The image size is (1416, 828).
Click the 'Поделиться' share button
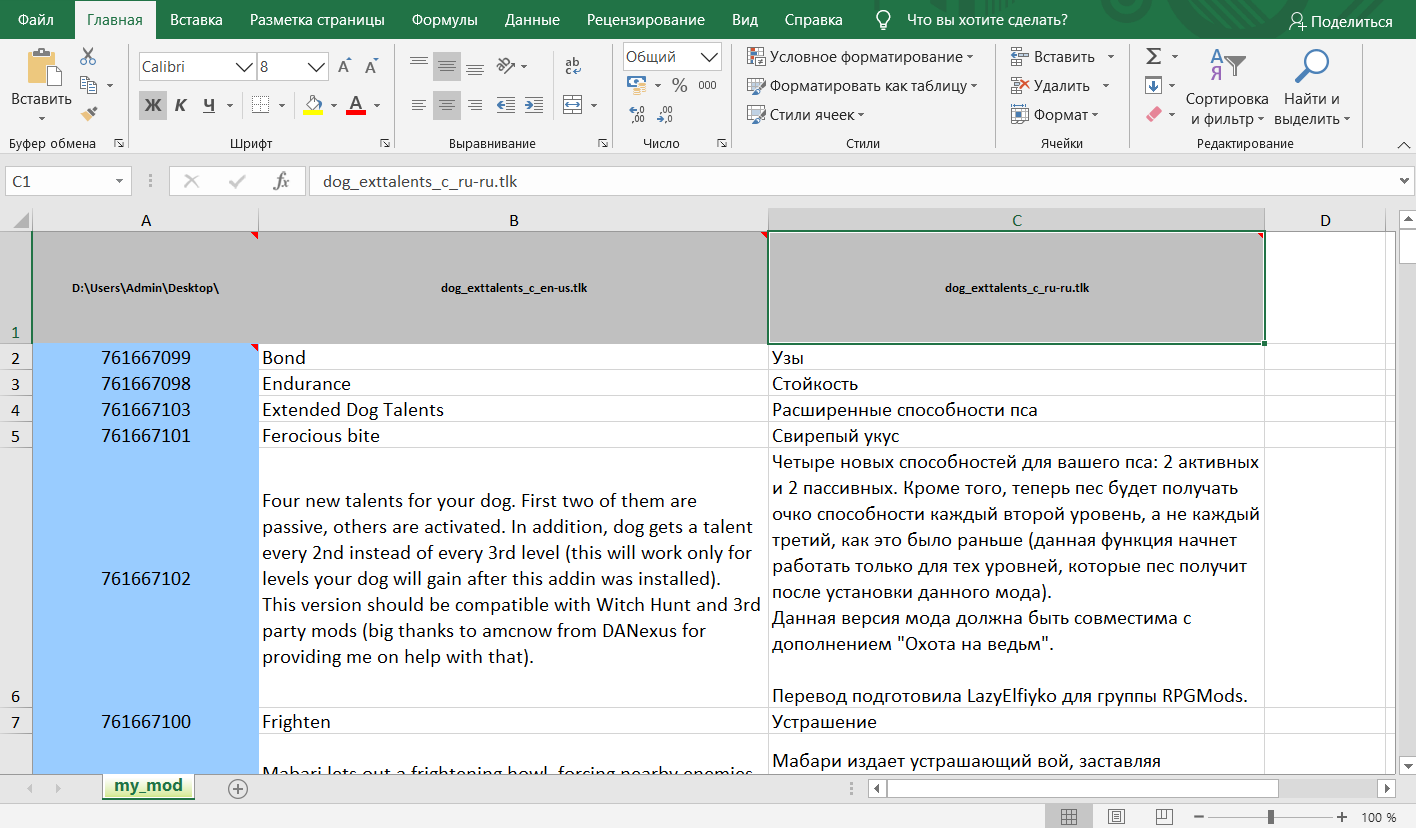coord(1340,21)
